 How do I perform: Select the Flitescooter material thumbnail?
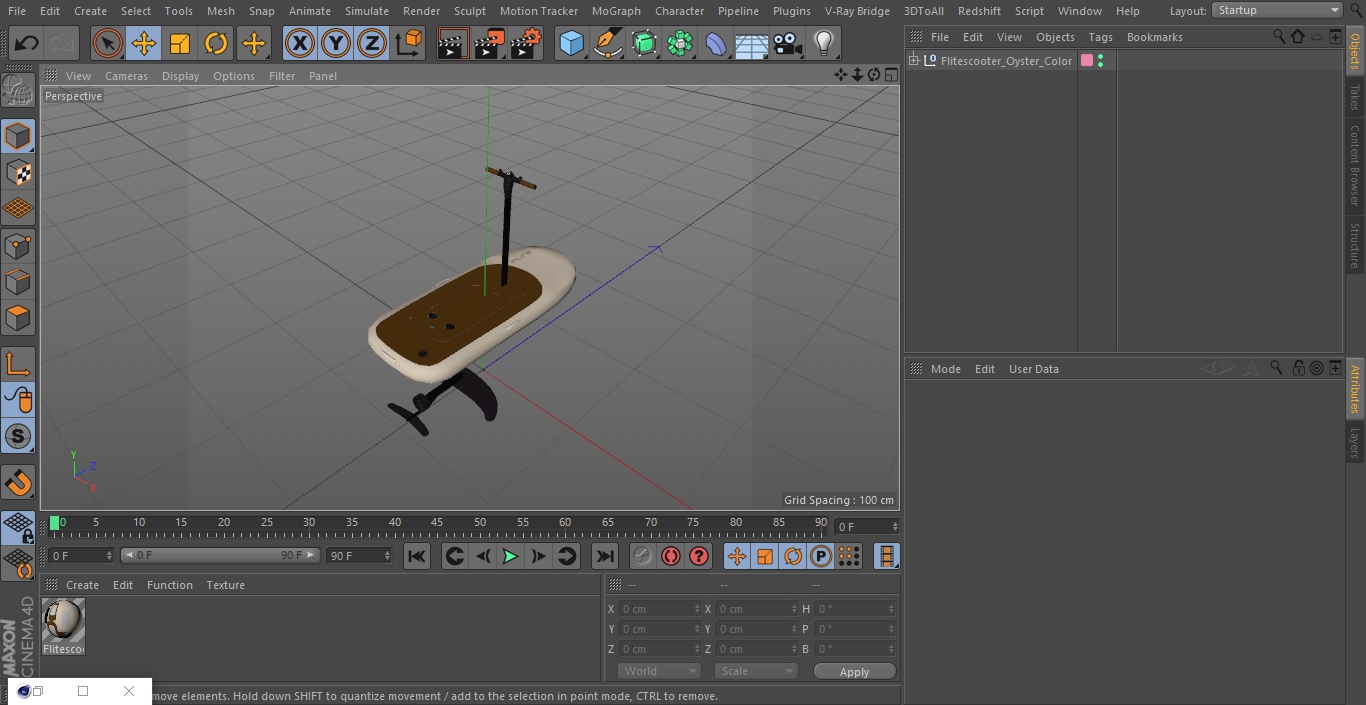click(64, 621)
